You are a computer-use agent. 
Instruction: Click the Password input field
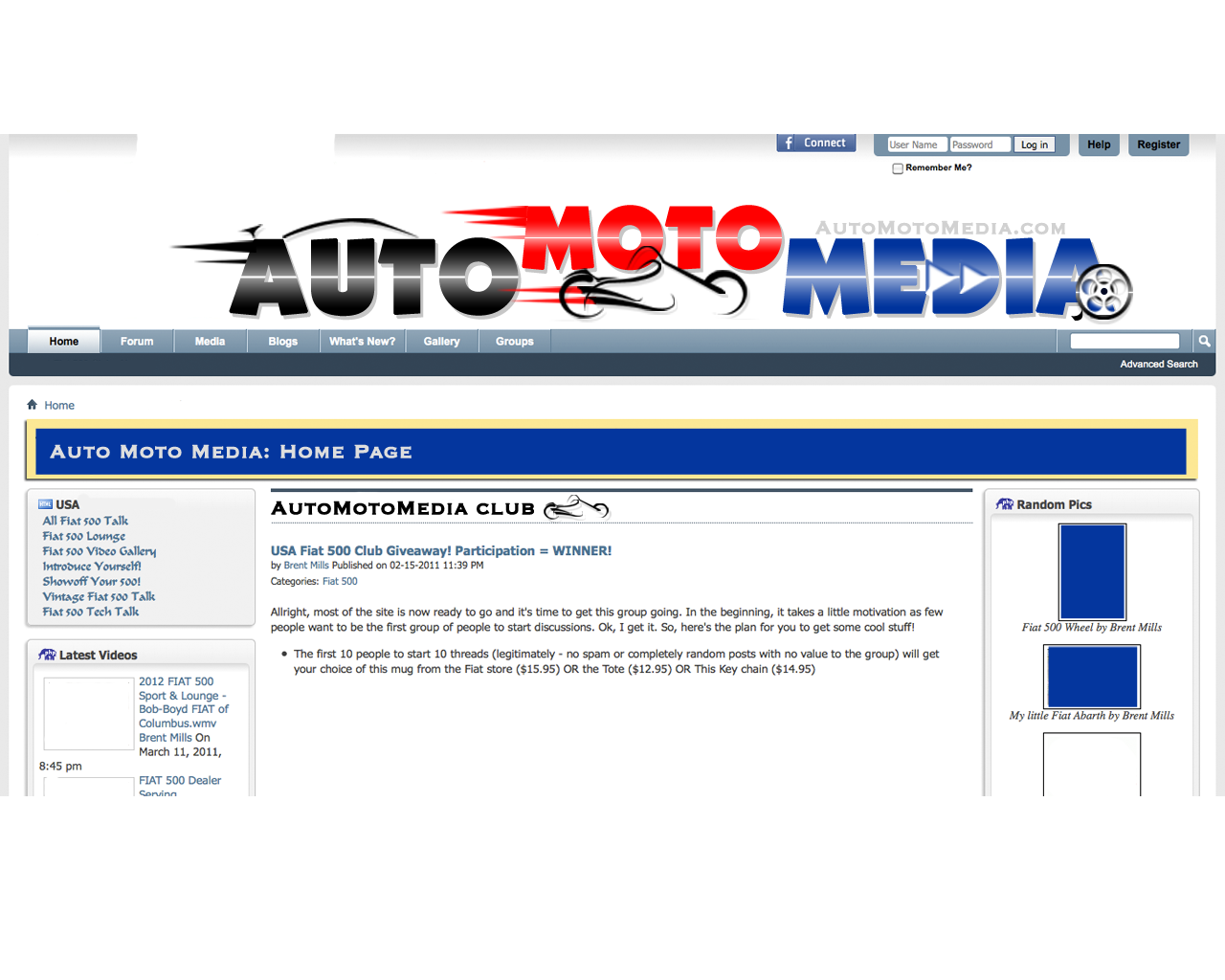979,145
